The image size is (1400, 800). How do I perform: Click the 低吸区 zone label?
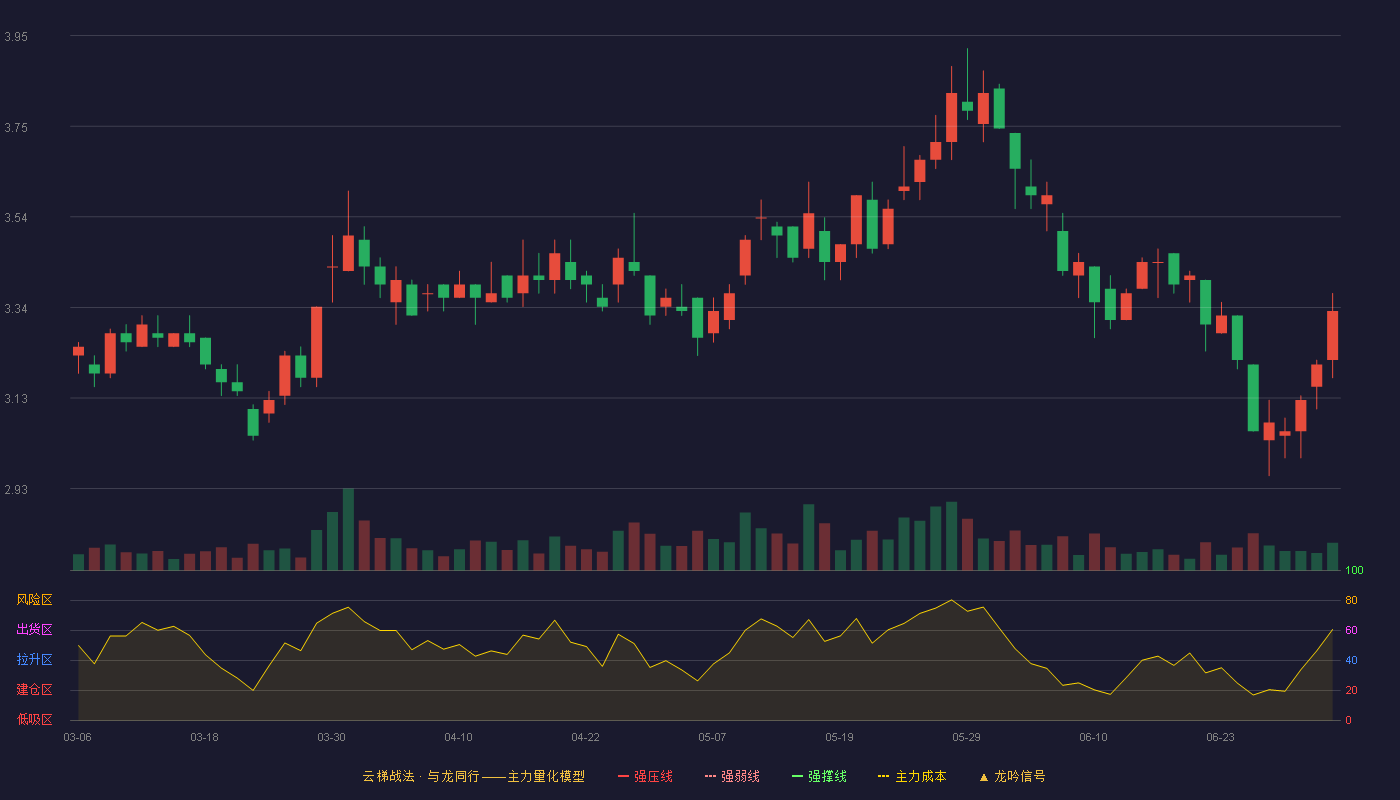point(34,719)
